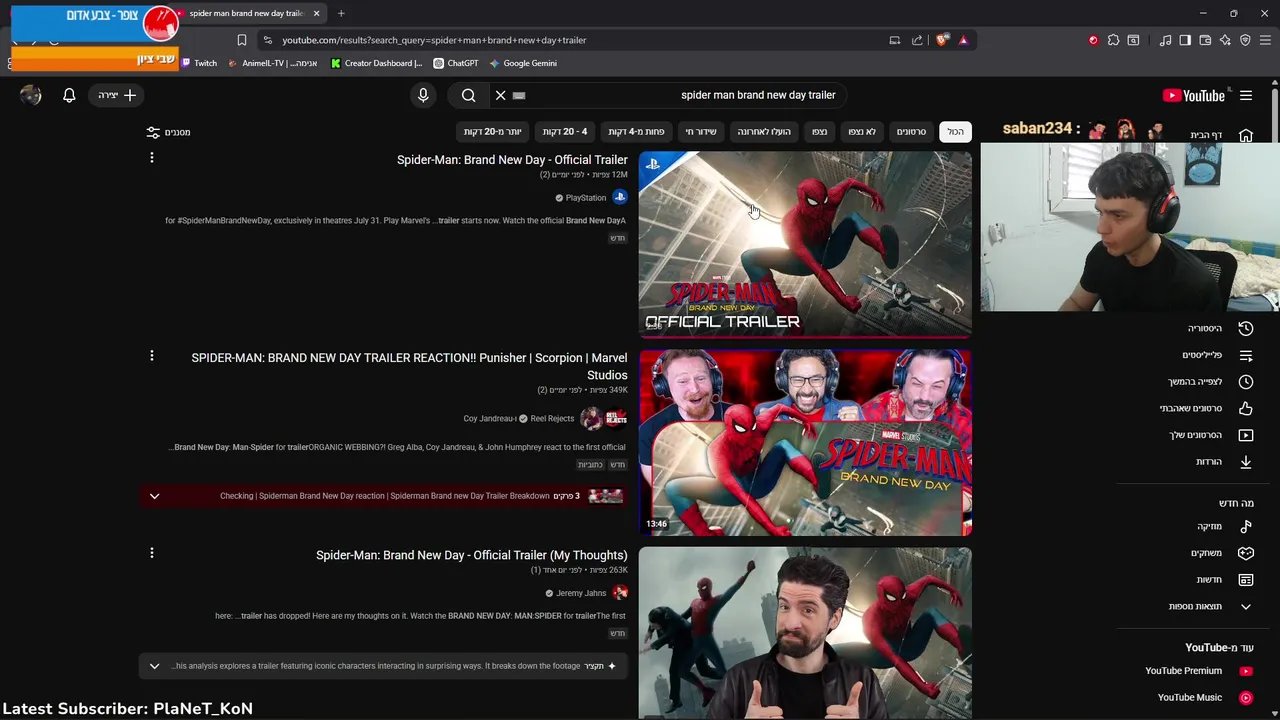Select the Watched (נצפו) filter chip
The height and width of the screenshot is (720, 1280).
[819, 132]
